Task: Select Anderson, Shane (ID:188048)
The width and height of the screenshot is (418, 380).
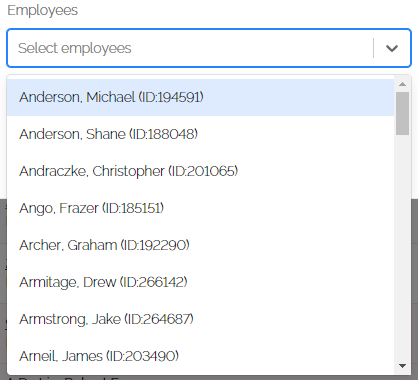Action: (200, 134)
